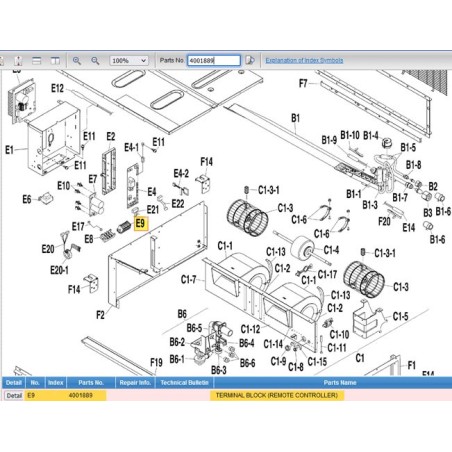
Task: Select the F2 label in diagram
Action: coord(100,315)
